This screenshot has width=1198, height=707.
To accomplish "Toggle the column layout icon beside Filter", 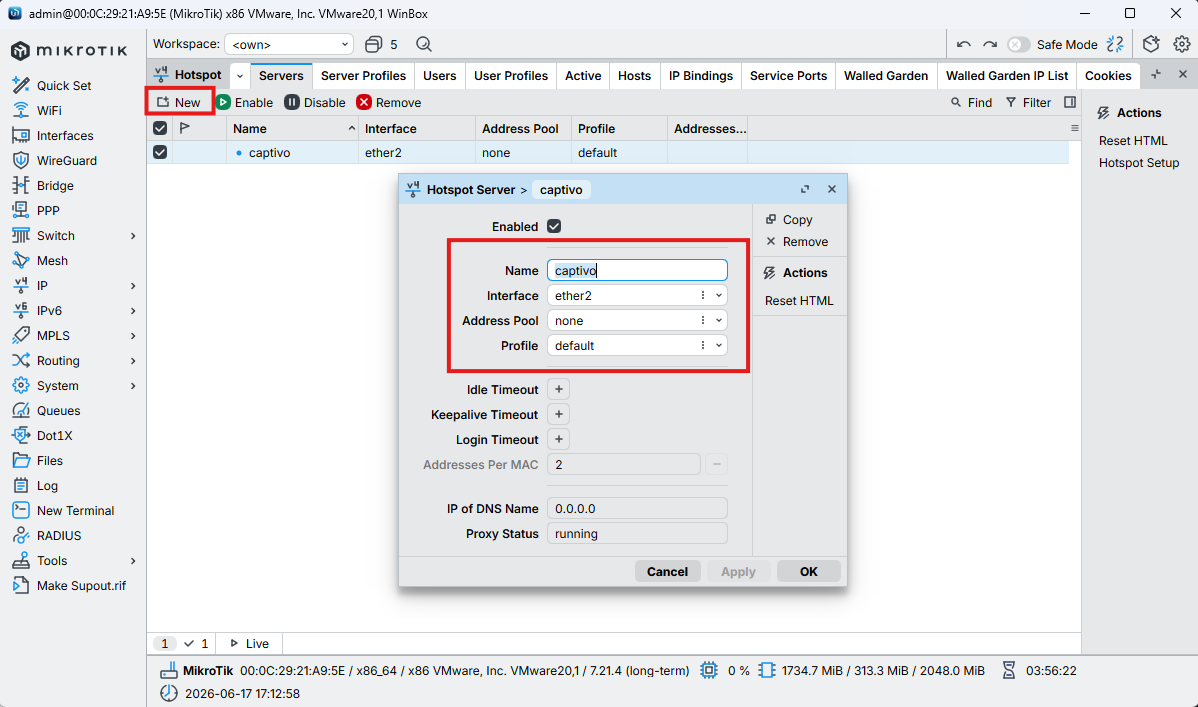I will (1070, 102).
